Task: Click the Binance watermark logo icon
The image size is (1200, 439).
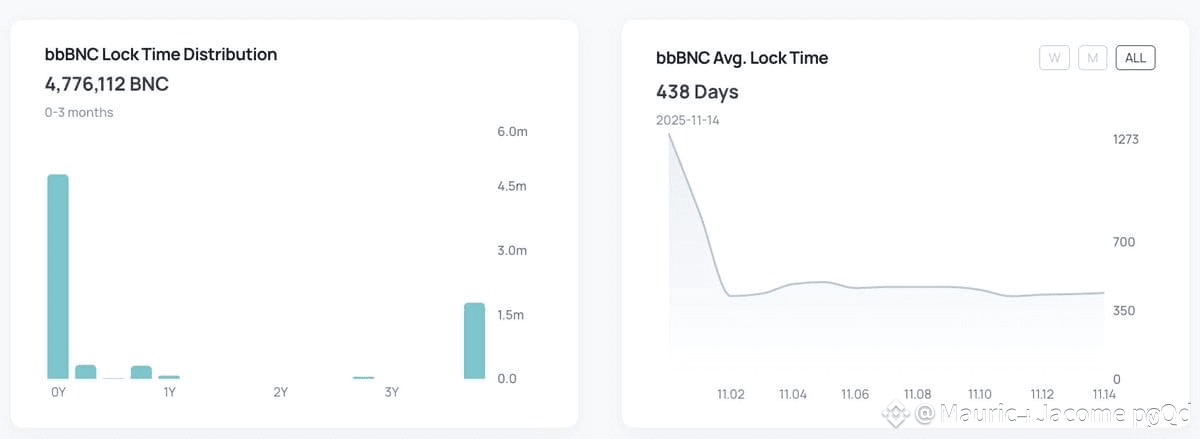Action: point(895,413)
